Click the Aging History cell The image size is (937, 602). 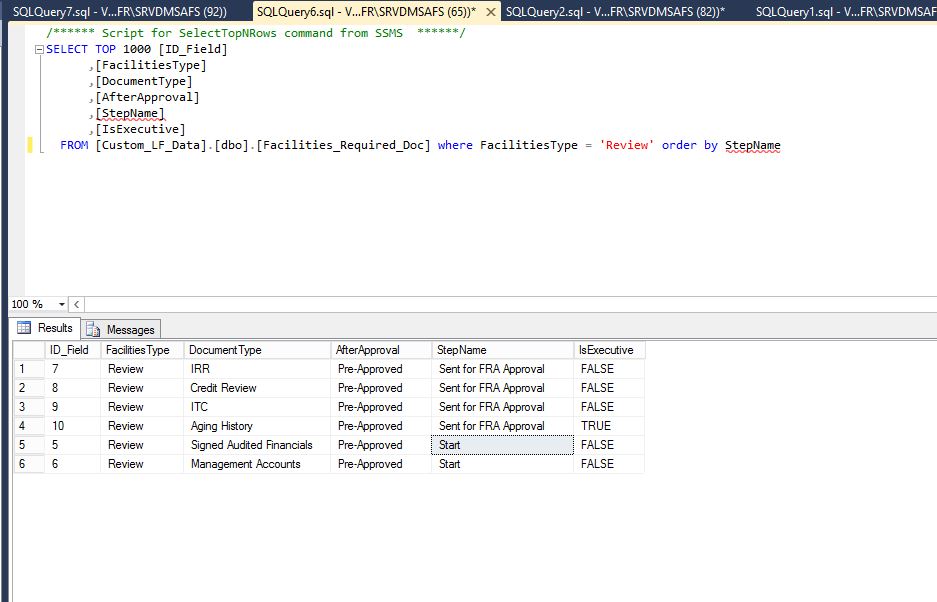tap(221, 426)
